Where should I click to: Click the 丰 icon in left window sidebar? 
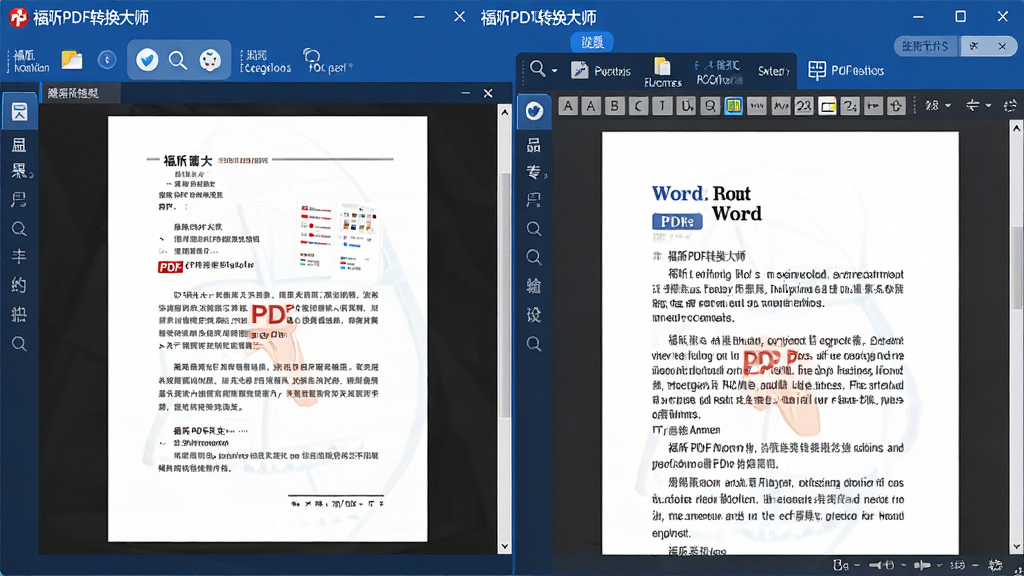pyautogui.click(x=19, y=257)
